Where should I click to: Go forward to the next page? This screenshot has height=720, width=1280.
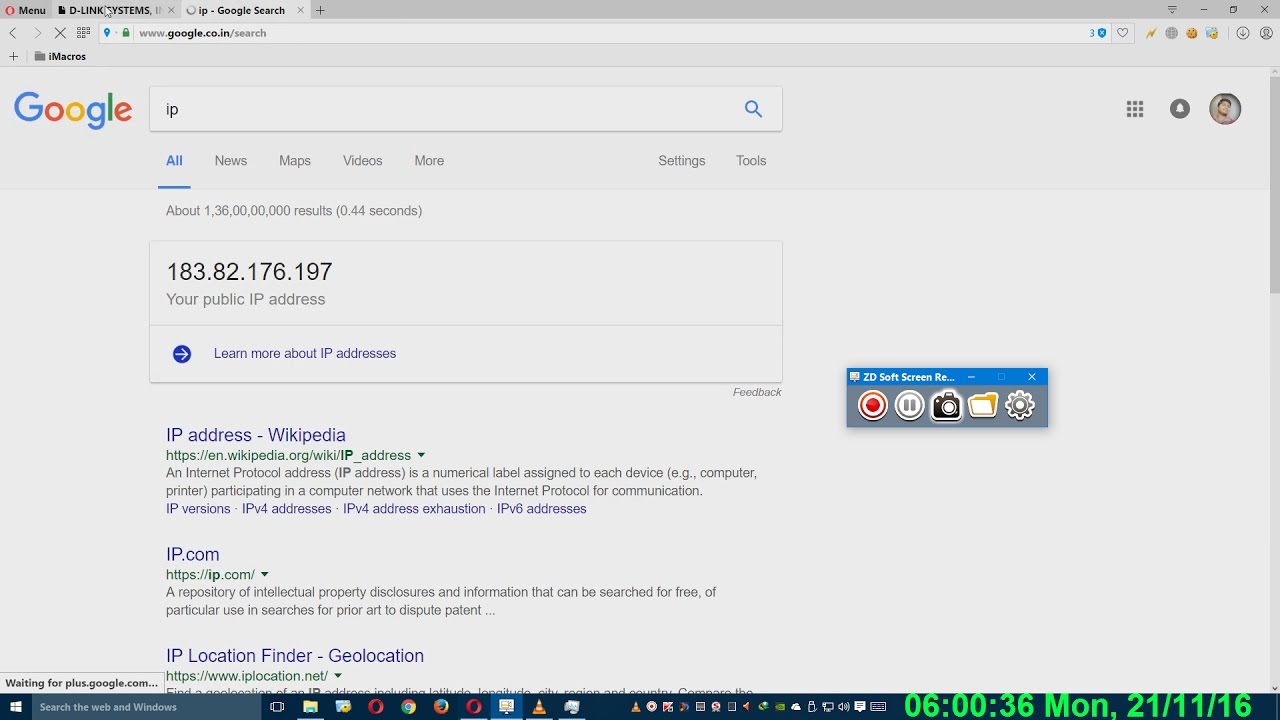(x=37, y=33)
